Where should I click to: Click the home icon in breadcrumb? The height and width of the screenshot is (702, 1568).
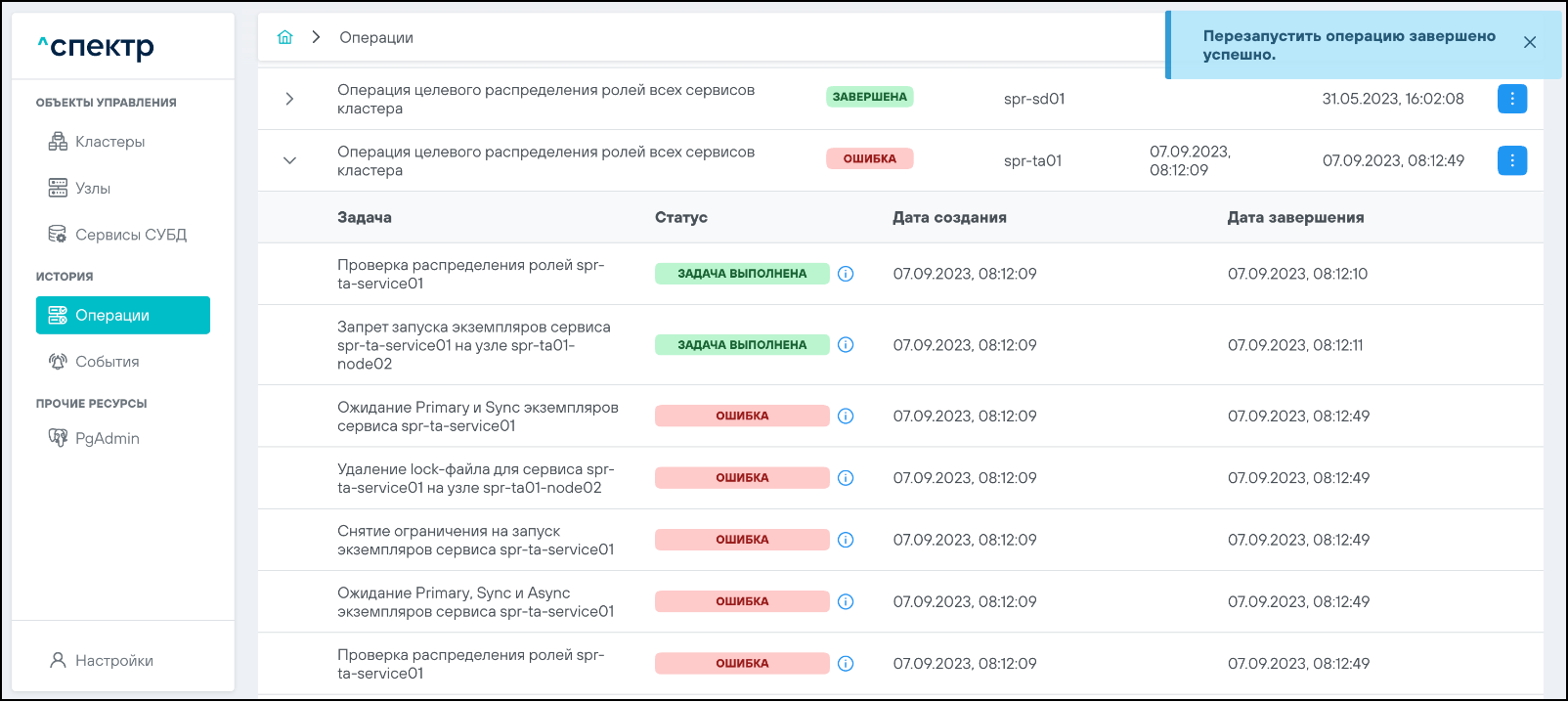284,37
